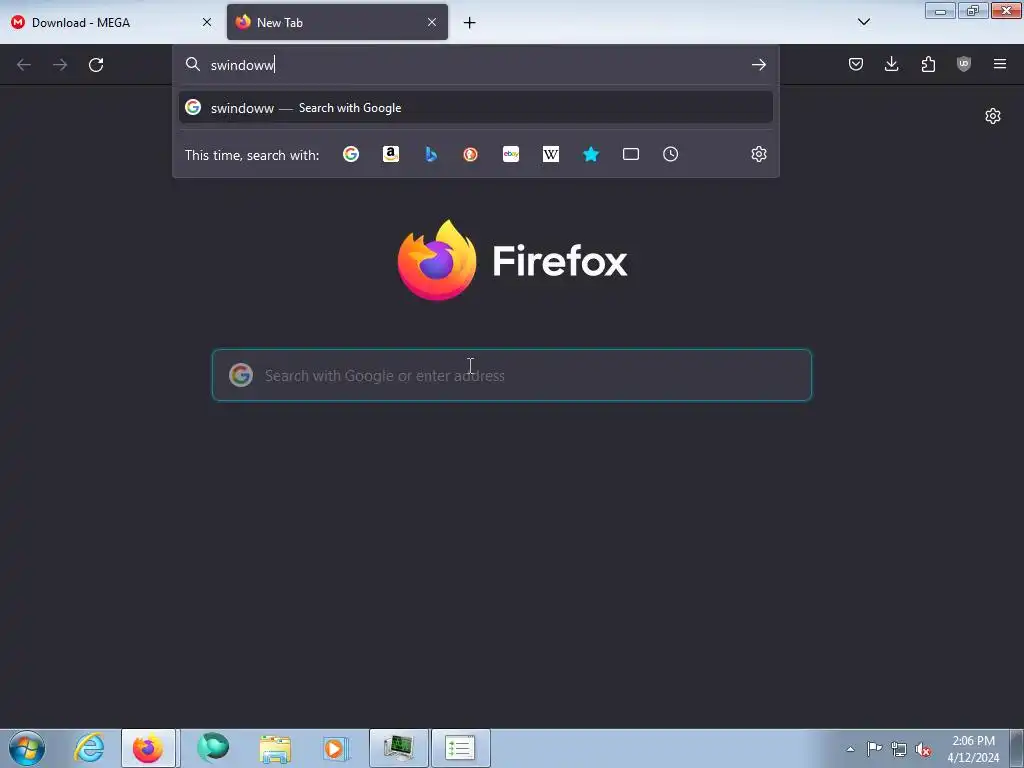Image resolution: width=1024 pixels, height=768 pixels.
Task: Search in open Tabs icon
Action: 630,154
